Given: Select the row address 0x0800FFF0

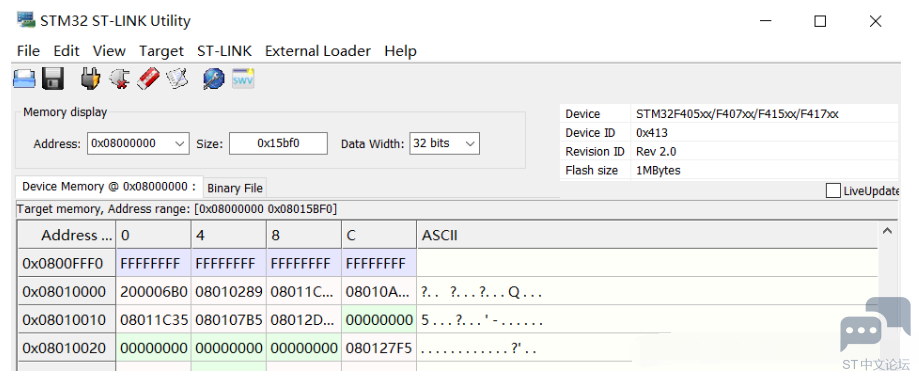Looking at the screenshot, I should (66, 263).
